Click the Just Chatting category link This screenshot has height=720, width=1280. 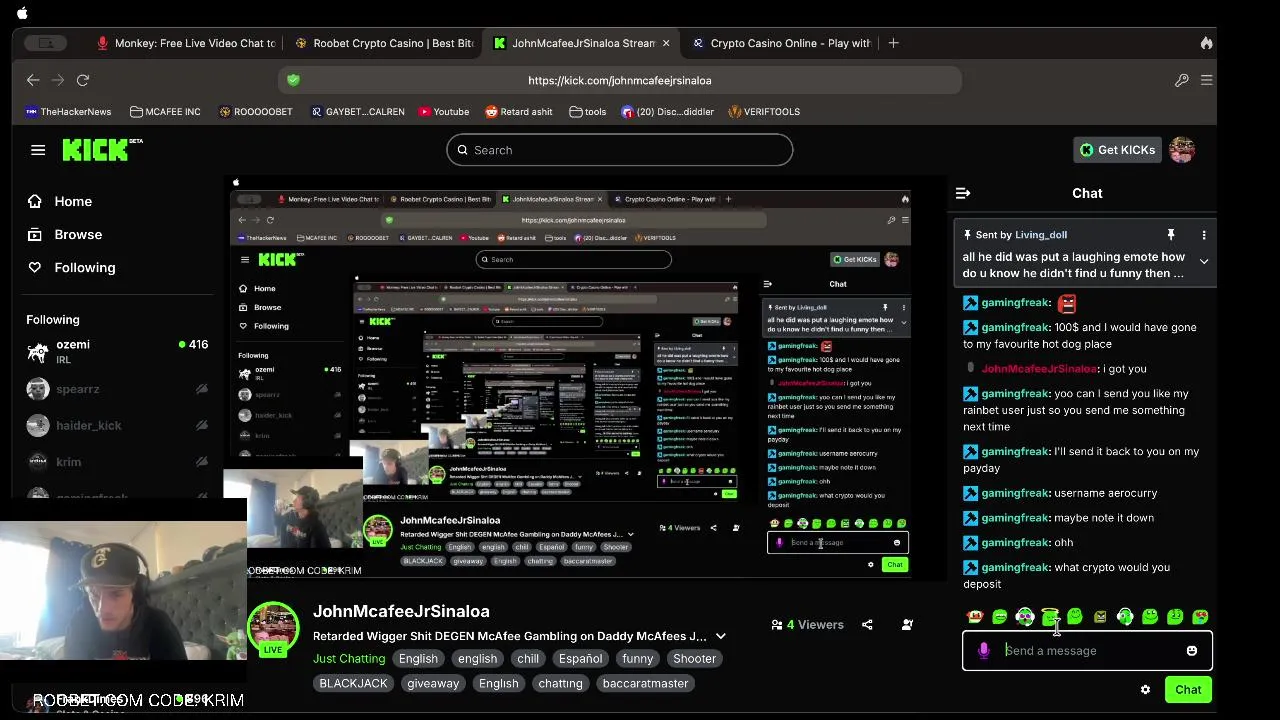click(349, 658)
